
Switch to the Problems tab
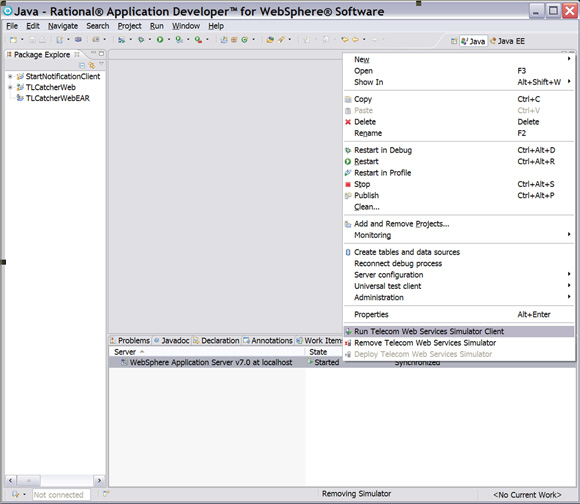[130, 341]
